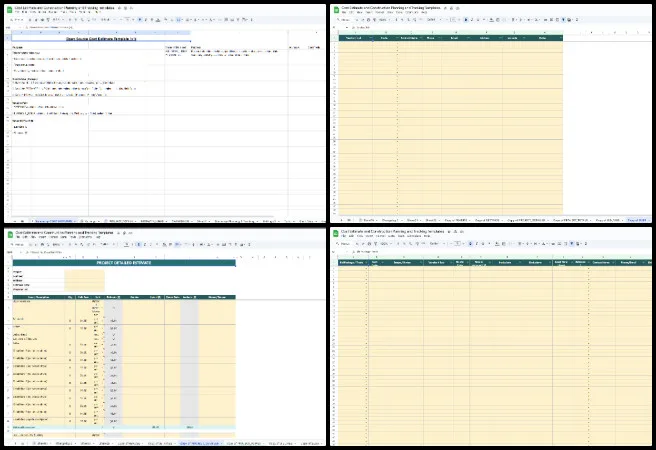Click the Sheets logo in top-left window

tap(8, 9)
